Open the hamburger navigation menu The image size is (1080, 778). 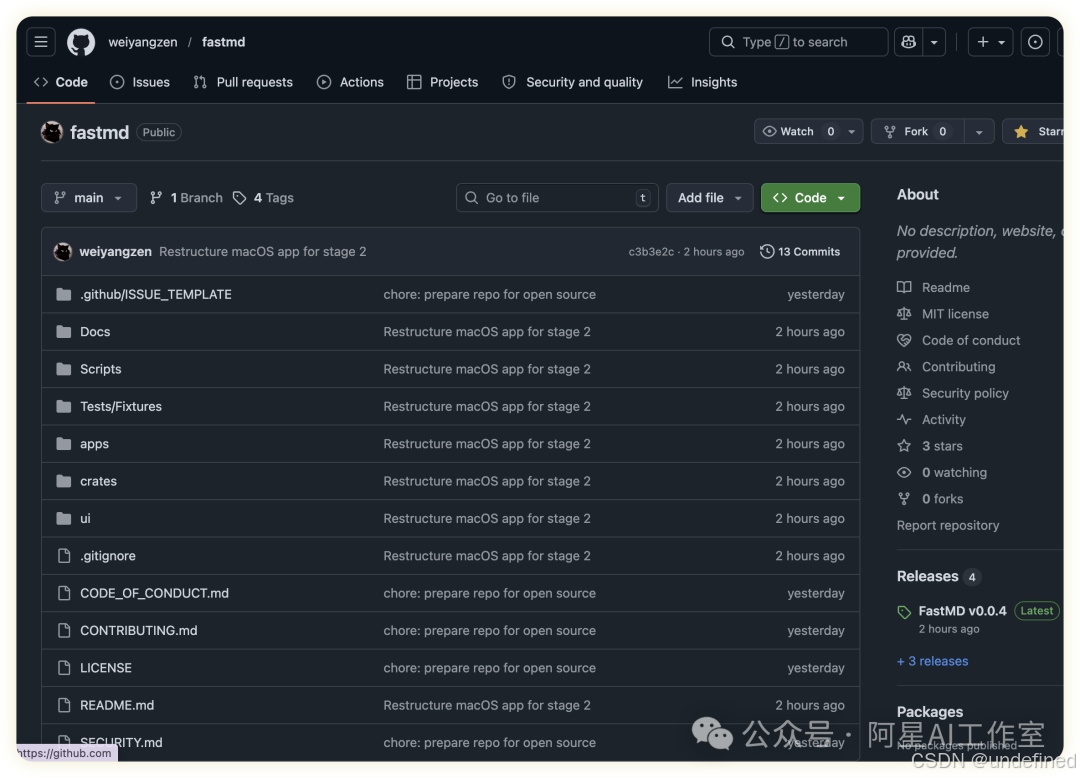pyautogui.click(x=41, y=42)
